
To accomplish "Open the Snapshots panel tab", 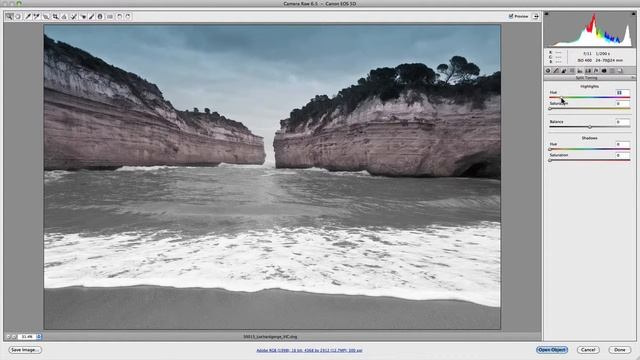I will point(620,71).
